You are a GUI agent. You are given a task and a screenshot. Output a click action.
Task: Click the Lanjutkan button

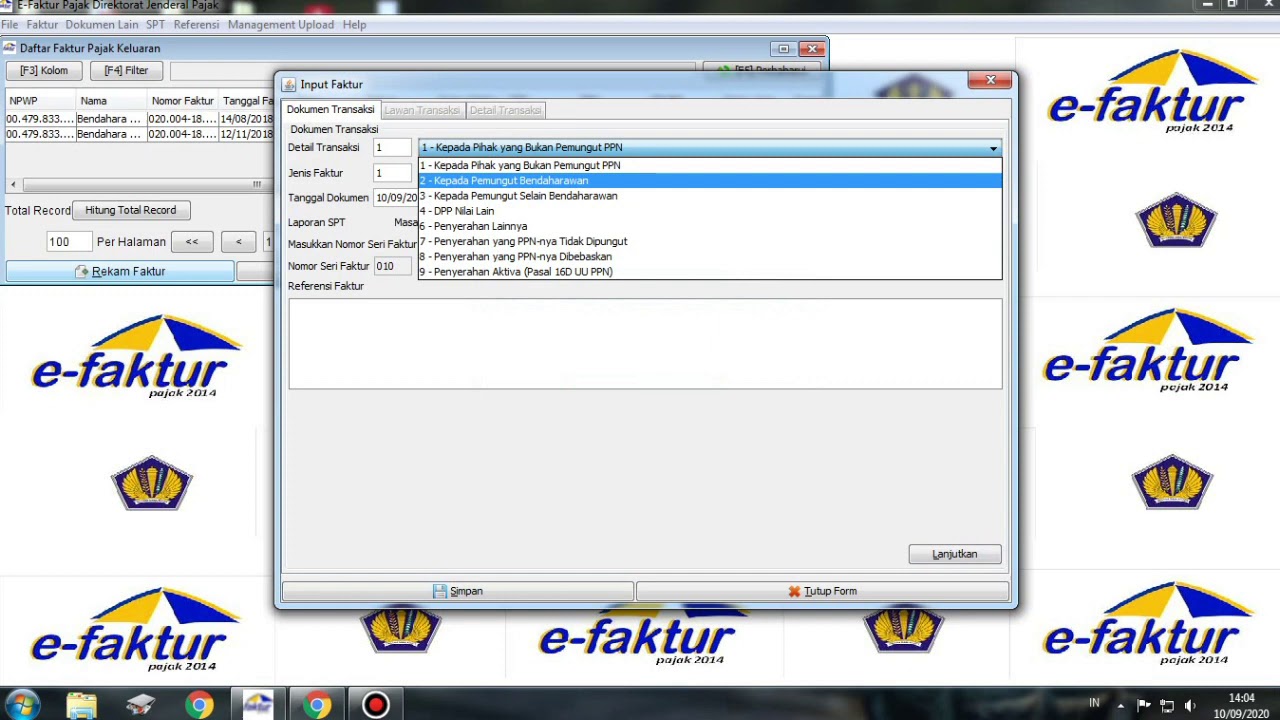(955, 554)
